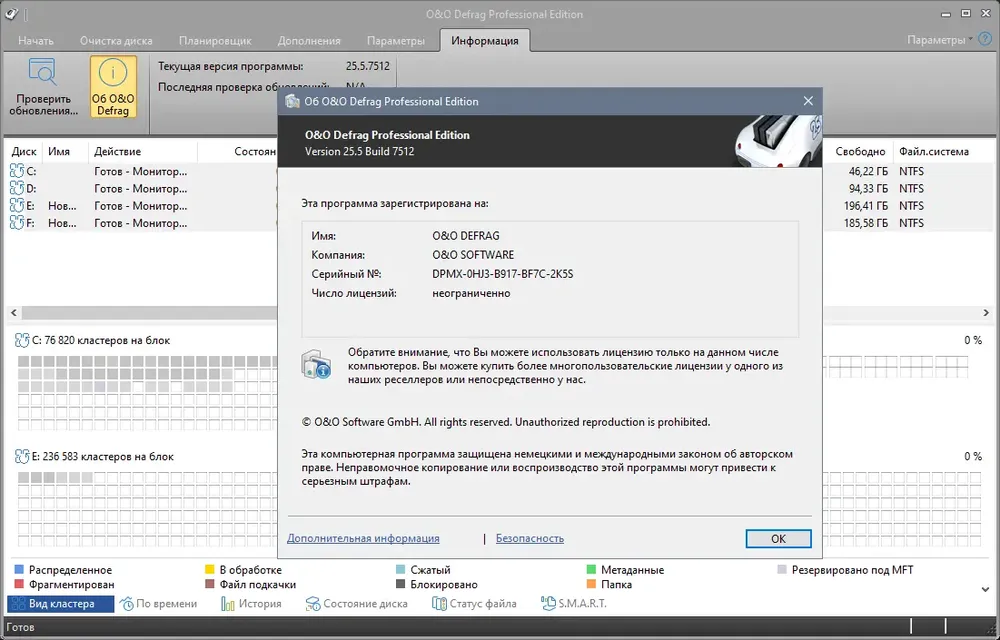Click the help question mark icon
Screen dimensions: 1000x640
tap(985, 40)
